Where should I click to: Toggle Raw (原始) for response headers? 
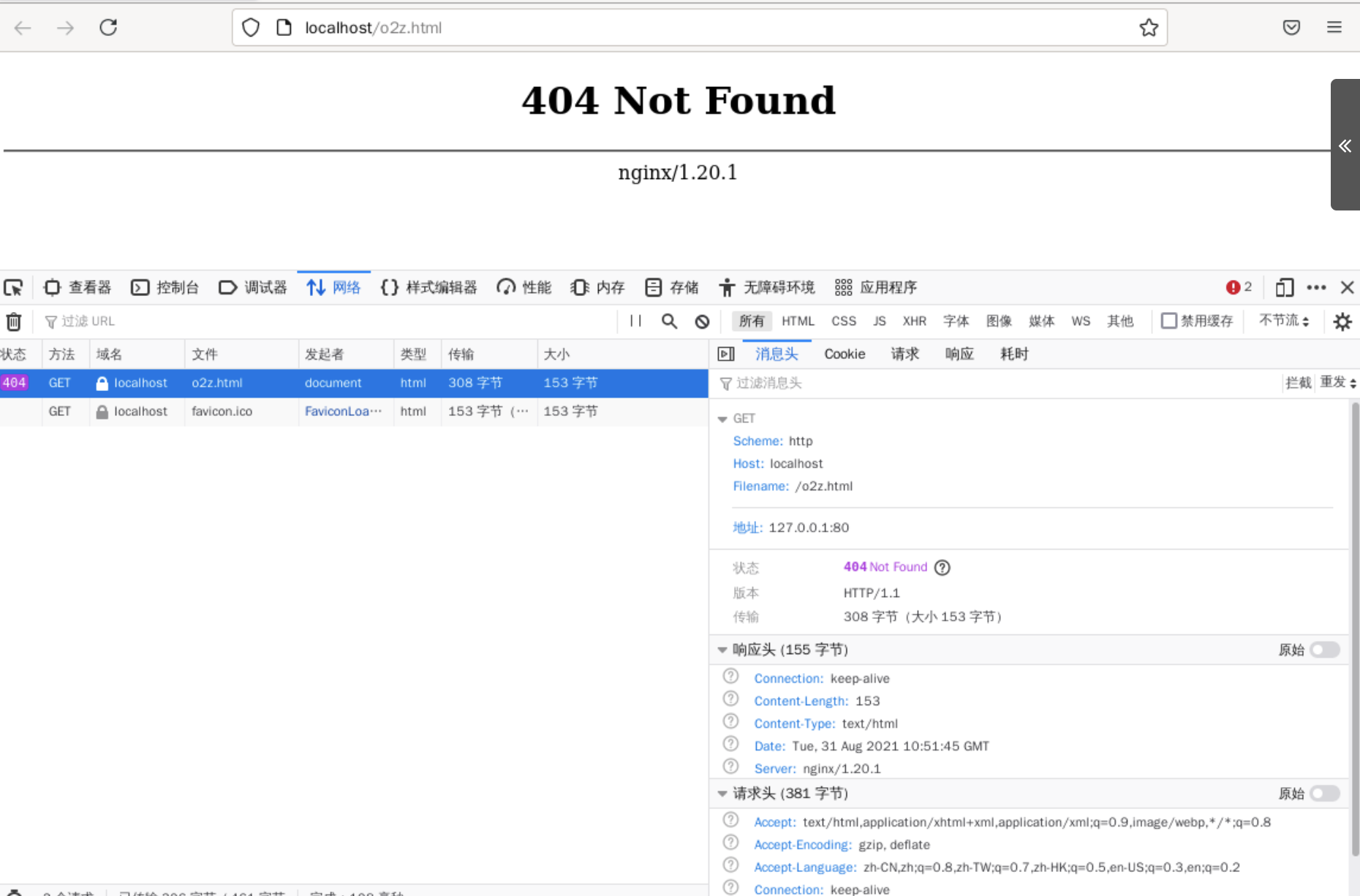1325,650
